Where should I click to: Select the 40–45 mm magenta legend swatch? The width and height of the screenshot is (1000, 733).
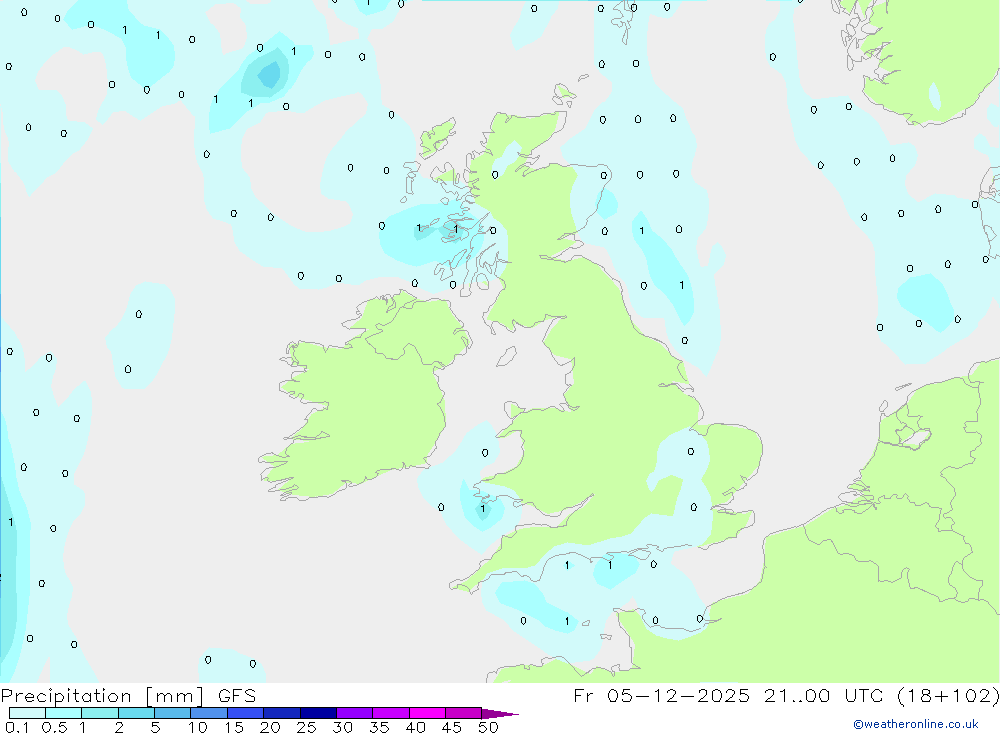pyautogui.click(x=427, y=713)
